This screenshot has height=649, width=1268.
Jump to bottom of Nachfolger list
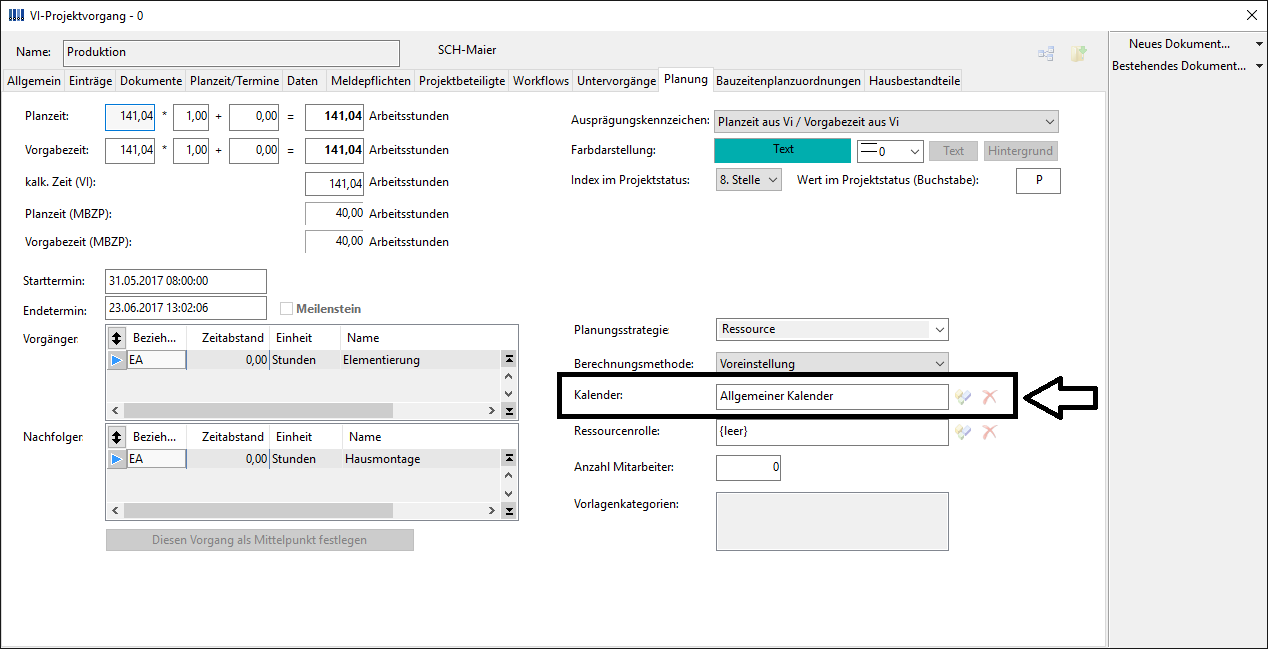pos(508,510)
